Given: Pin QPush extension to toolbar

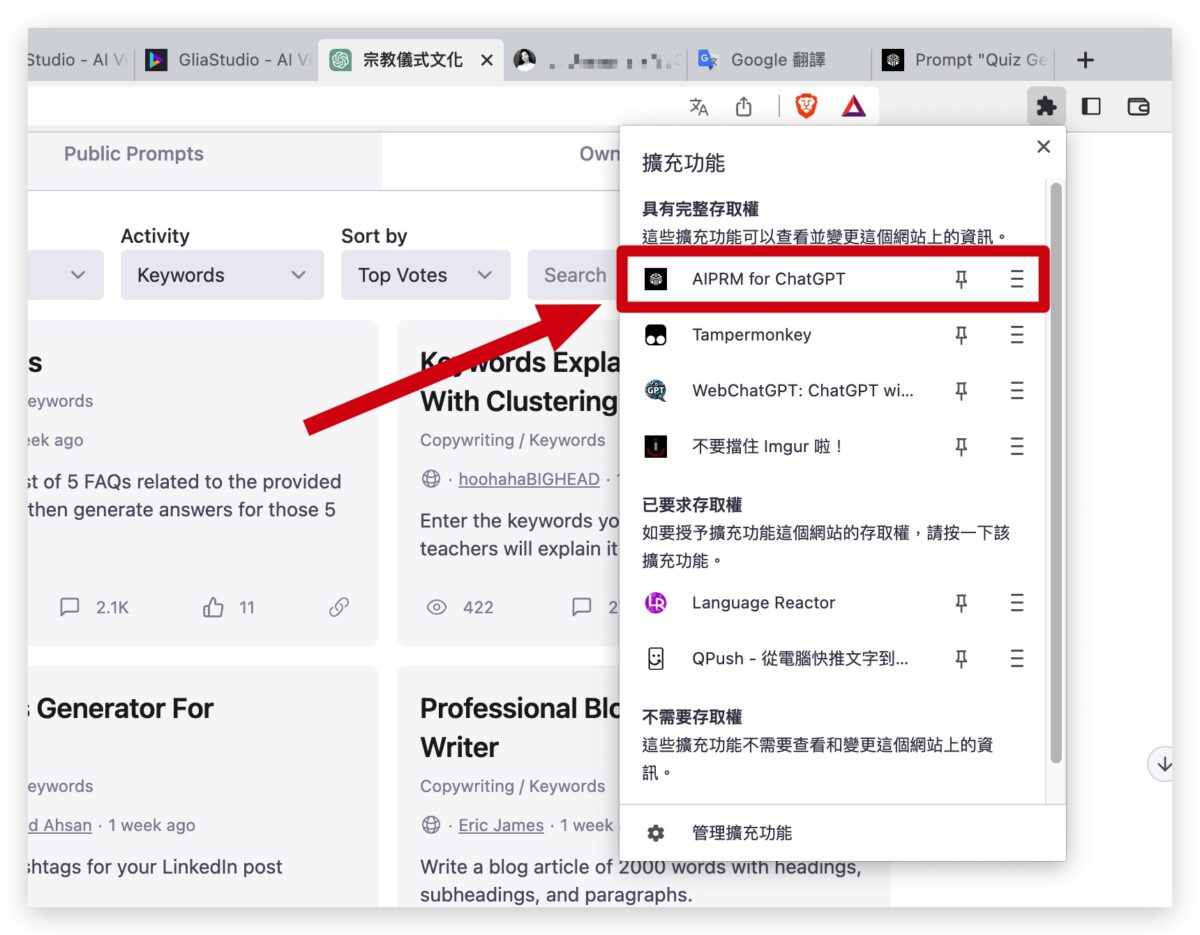Looking at the screenshot, I should (x=961, y=659).
